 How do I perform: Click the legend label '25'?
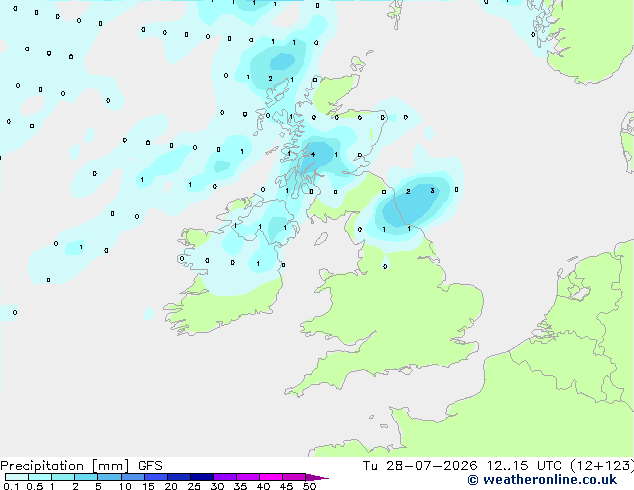click(194, 486)
